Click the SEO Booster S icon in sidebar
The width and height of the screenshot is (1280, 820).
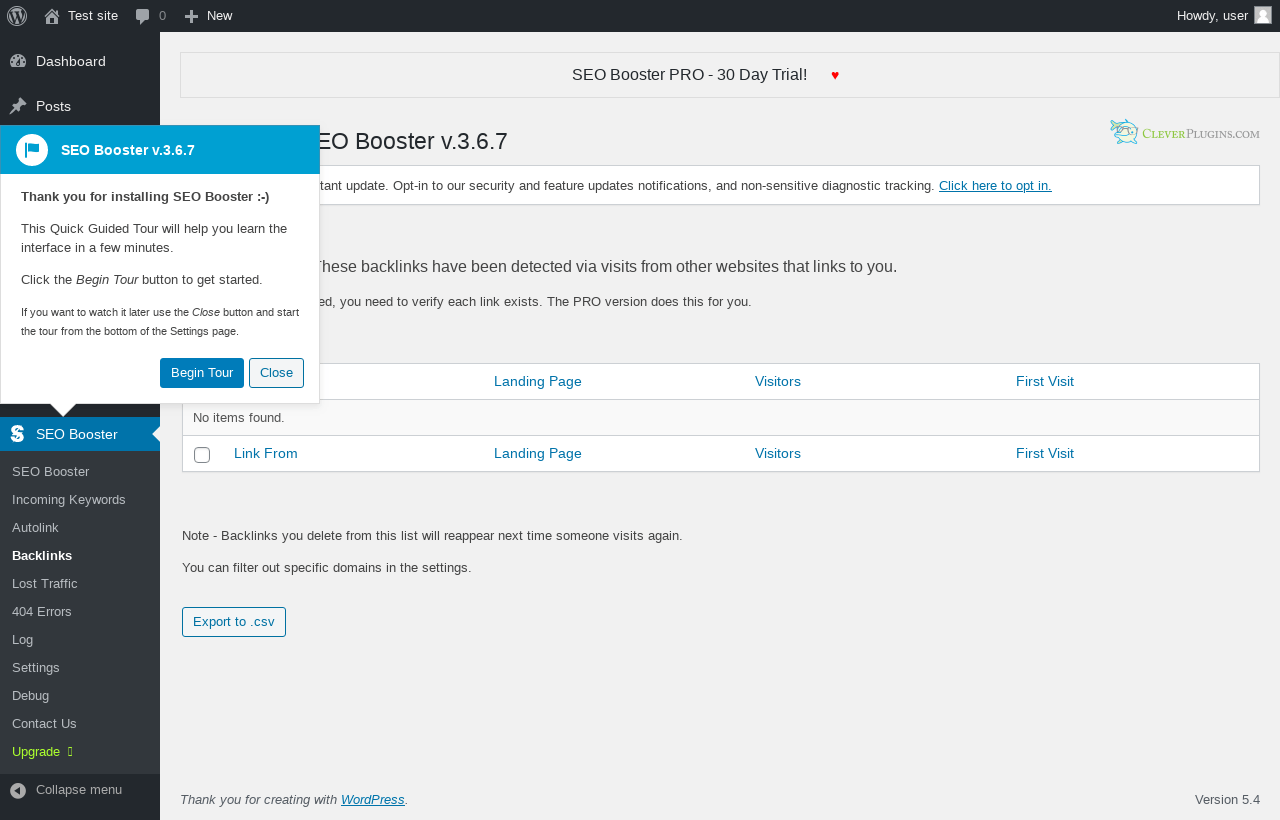[x=18, y=434]
